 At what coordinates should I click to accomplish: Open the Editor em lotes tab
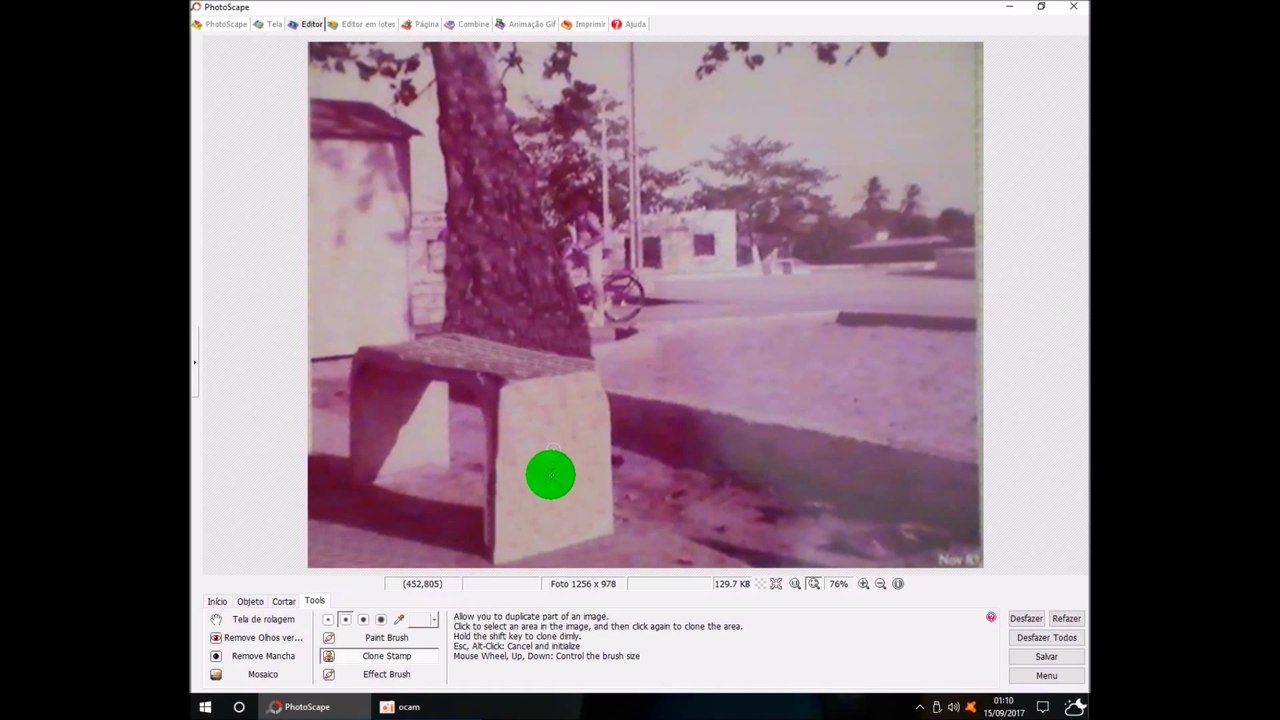362,24
